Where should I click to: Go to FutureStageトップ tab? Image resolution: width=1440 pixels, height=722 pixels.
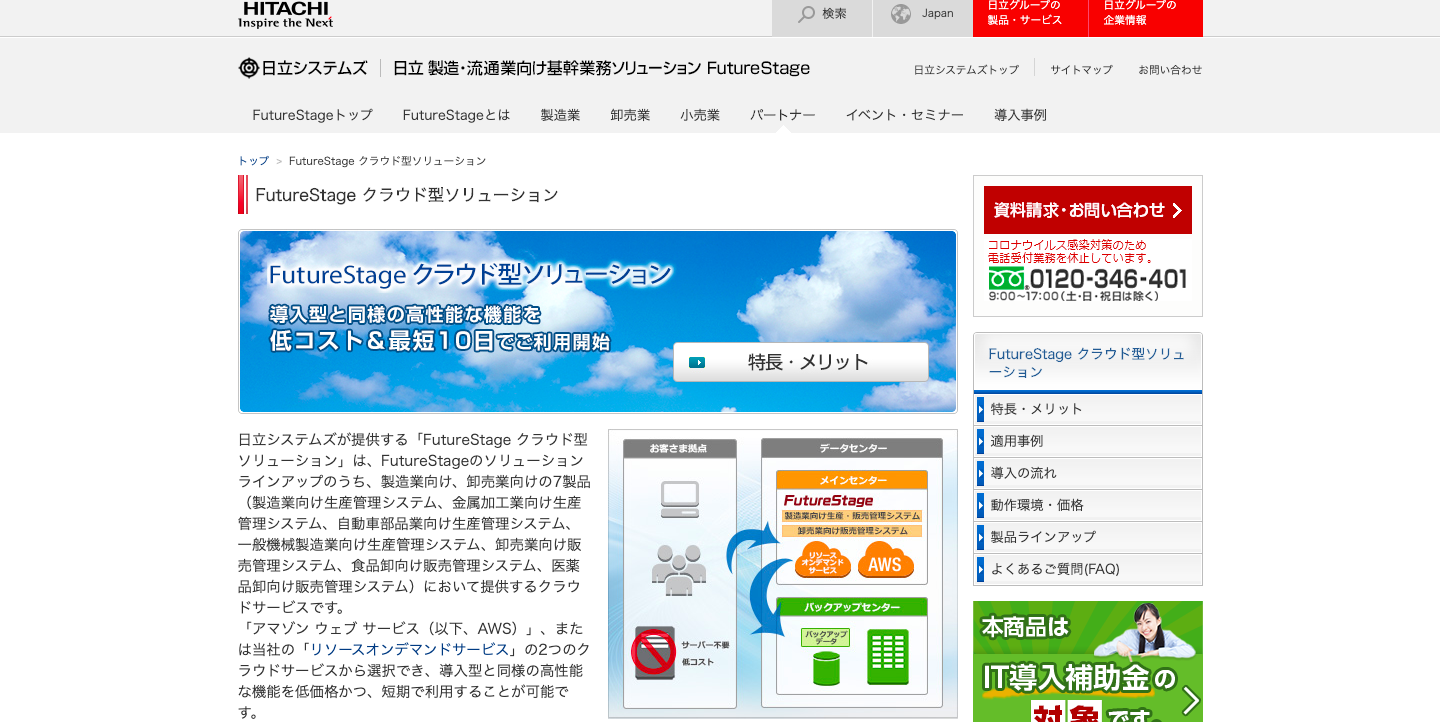click(x=312, y=115)
